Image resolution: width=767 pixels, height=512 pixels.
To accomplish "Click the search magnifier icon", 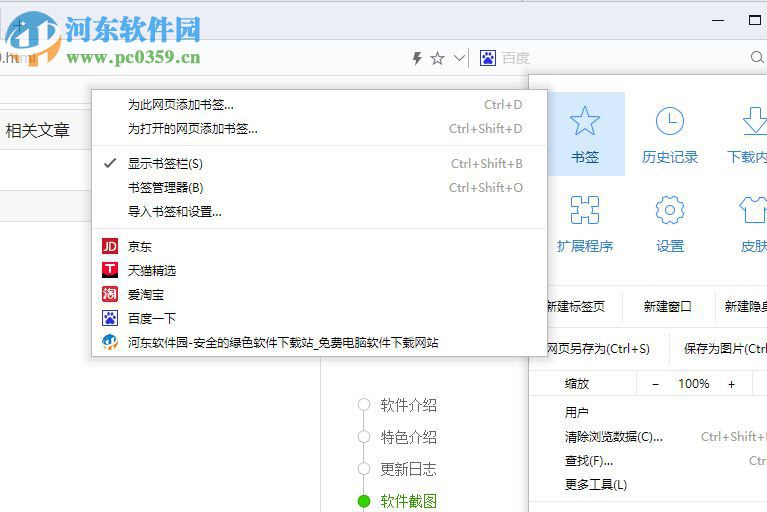I will click(x=757, y=57).
